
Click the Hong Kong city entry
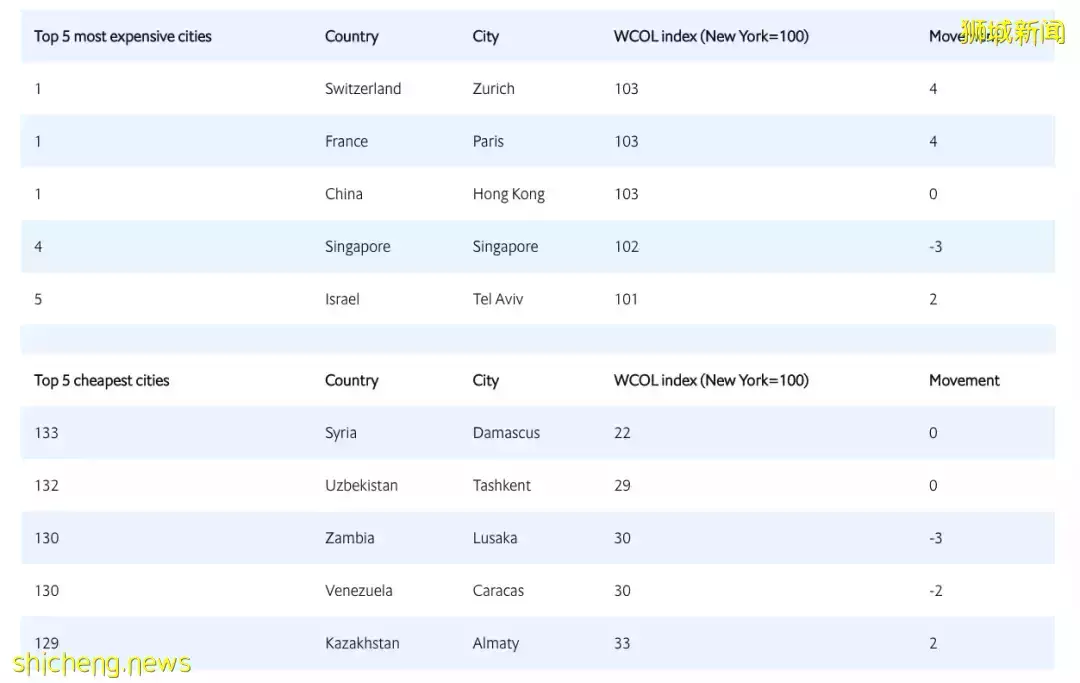coord(509,194)
